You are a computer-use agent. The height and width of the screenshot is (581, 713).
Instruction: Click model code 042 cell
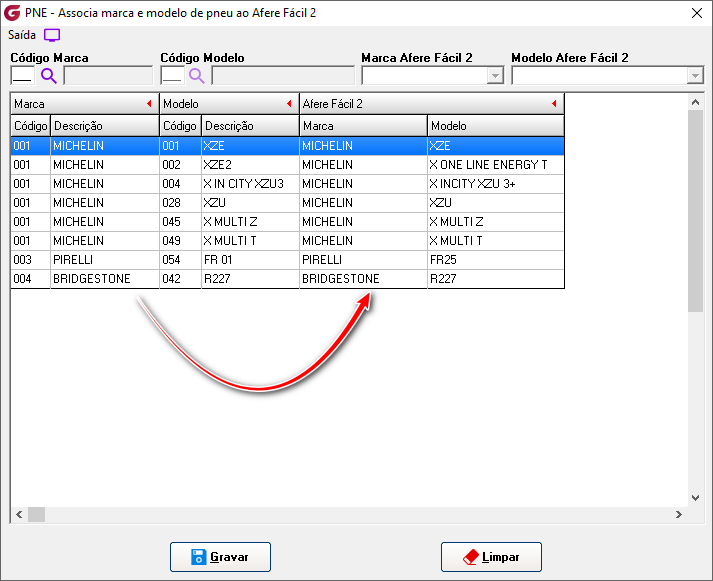180,279
